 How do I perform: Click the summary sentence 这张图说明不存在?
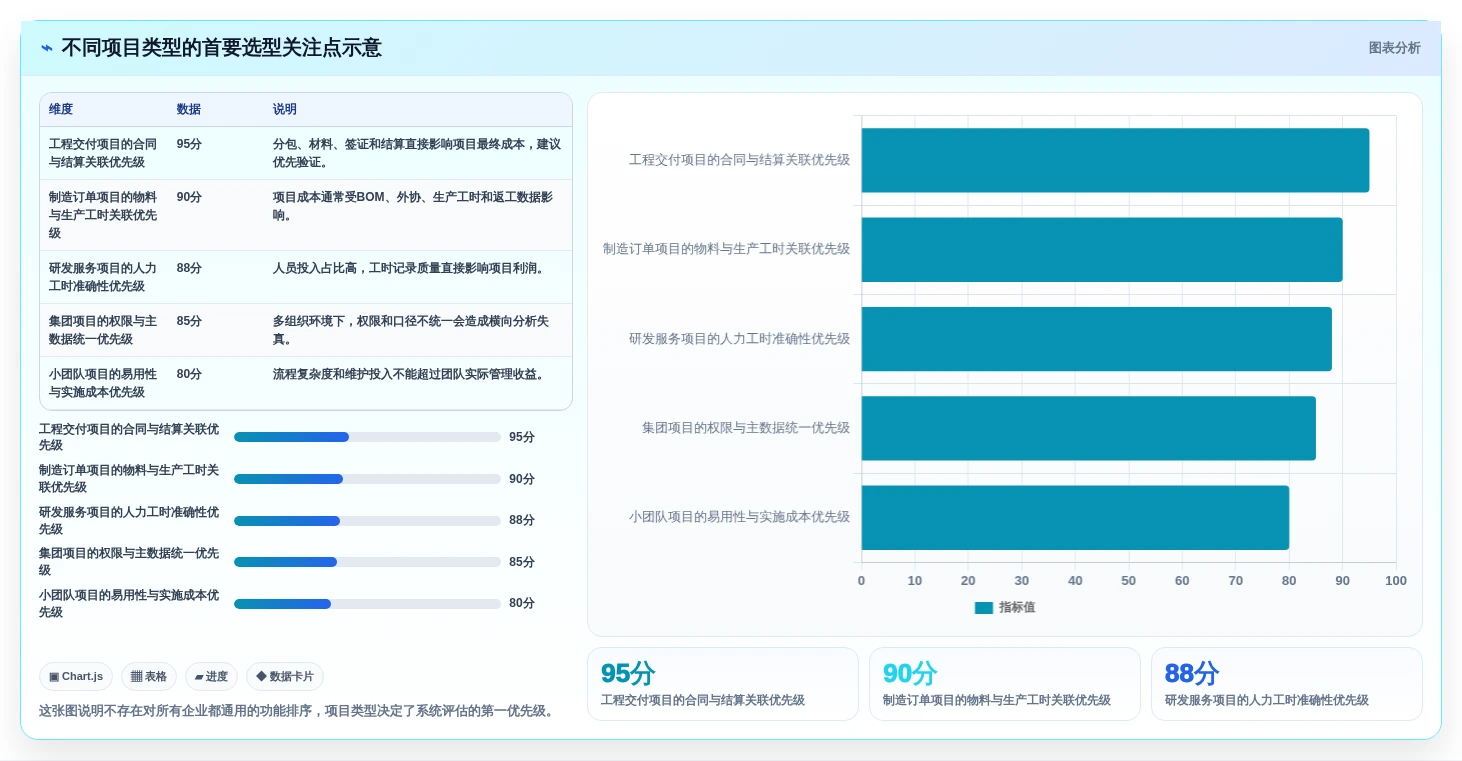click(x=298, y=711)
